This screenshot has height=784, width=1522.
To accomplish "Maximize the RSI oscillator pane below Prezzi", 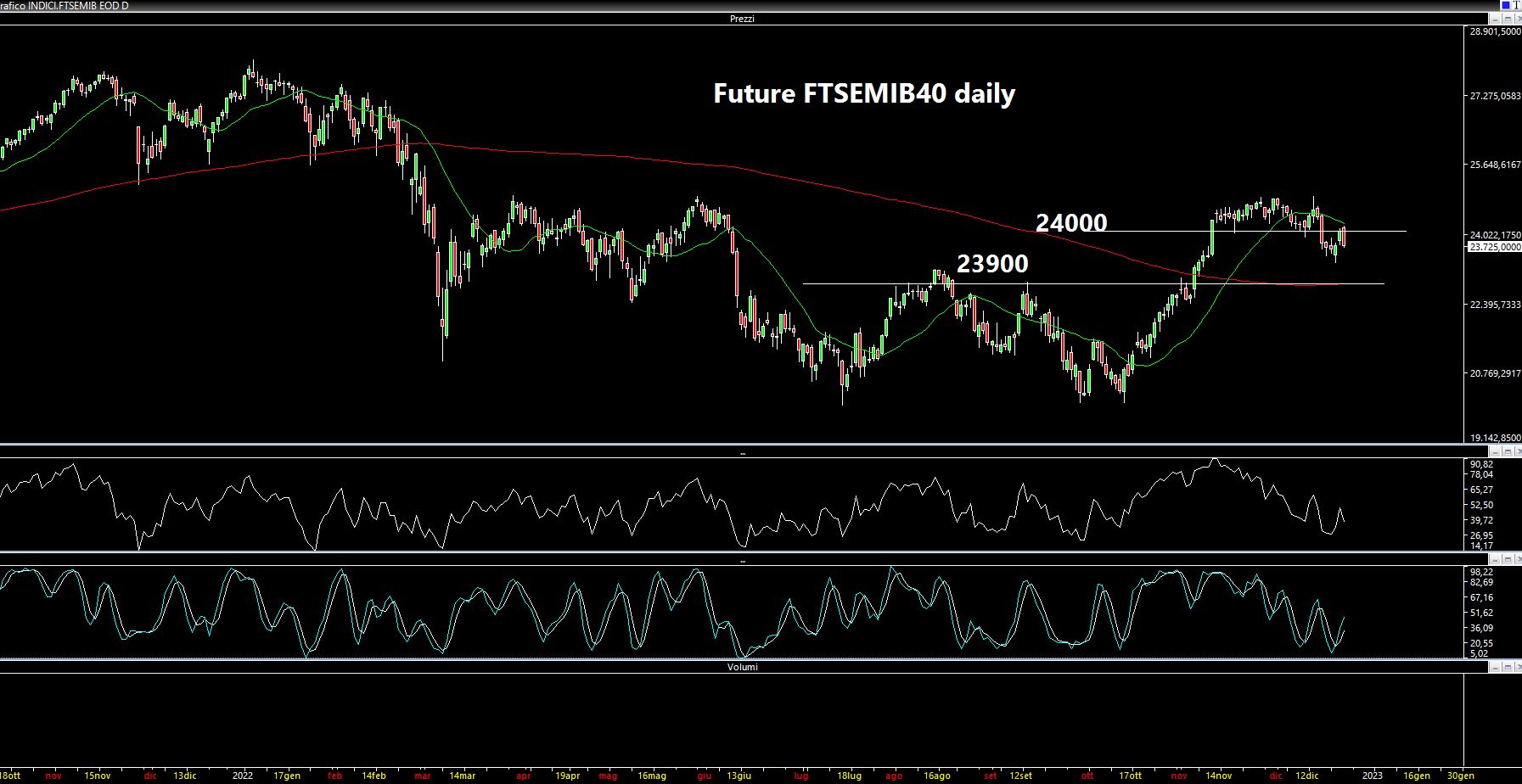I will 1508,452.
